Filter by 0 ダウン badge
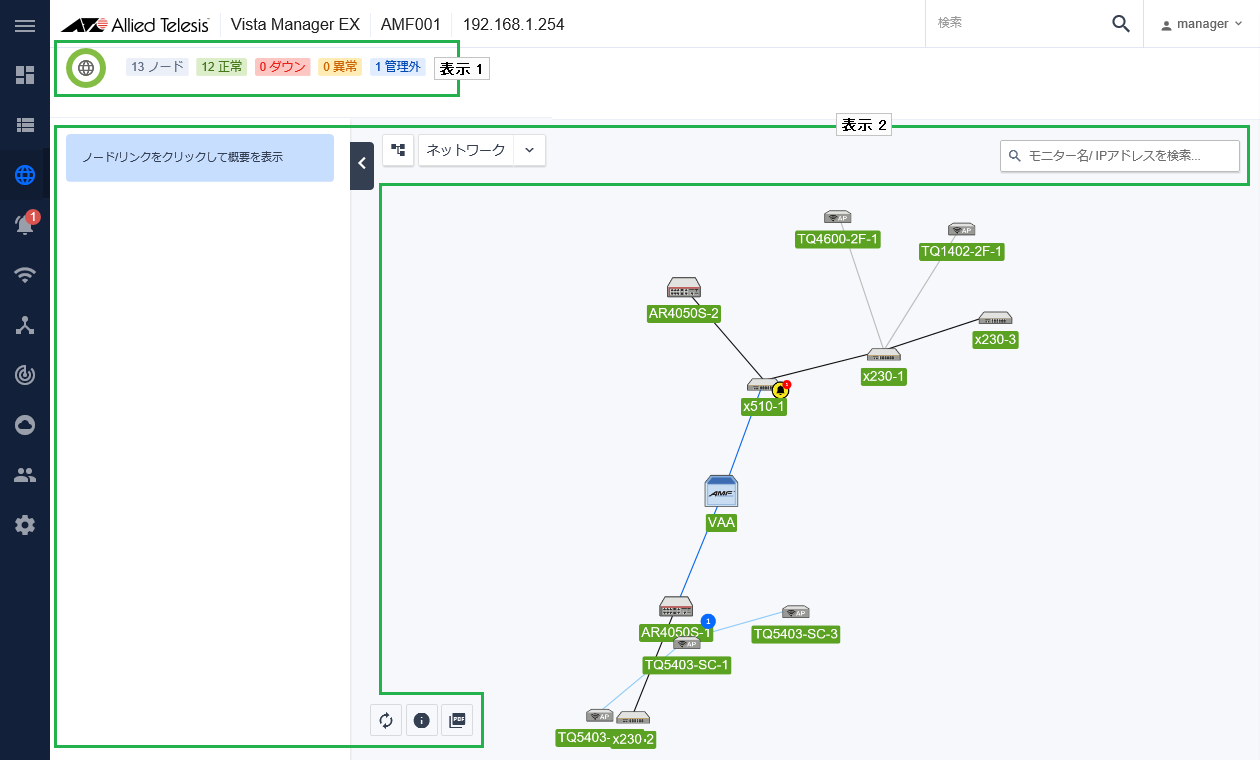This screenshot has height=760, width=1260. (x=283, y=67)
